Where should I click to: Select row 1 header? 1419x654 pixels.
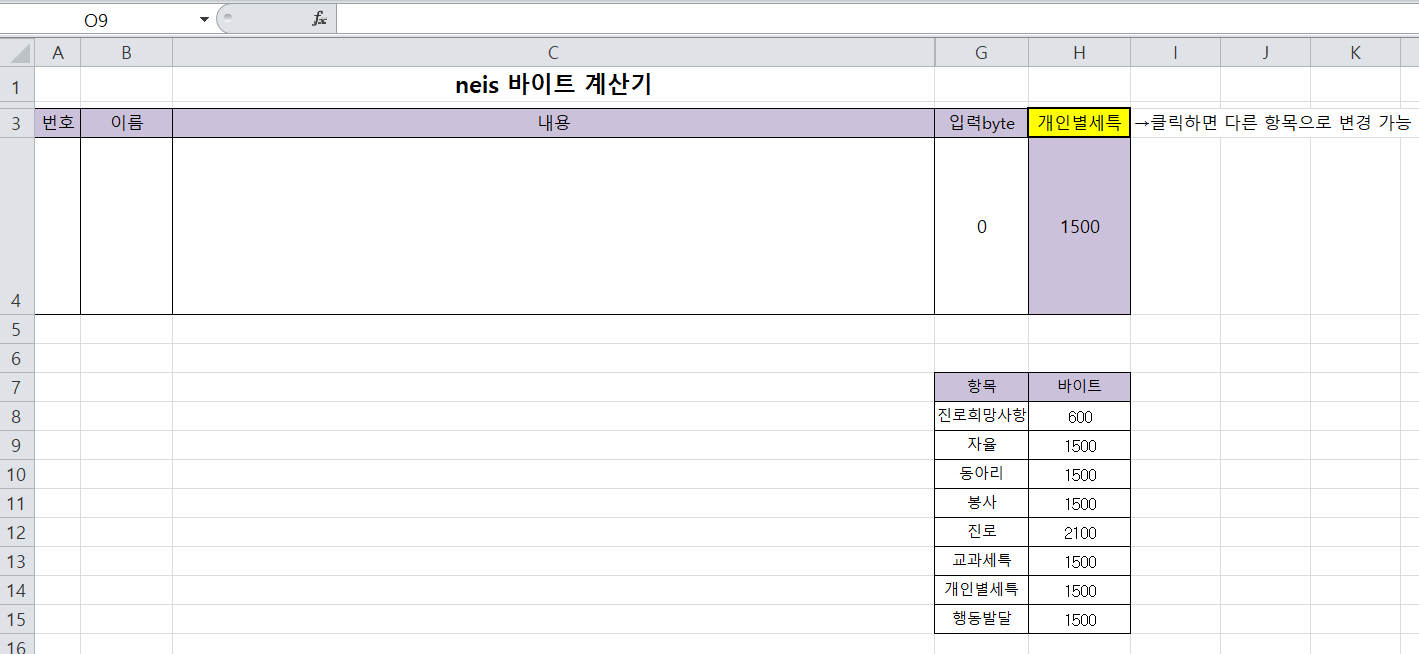tap(17, 87)
